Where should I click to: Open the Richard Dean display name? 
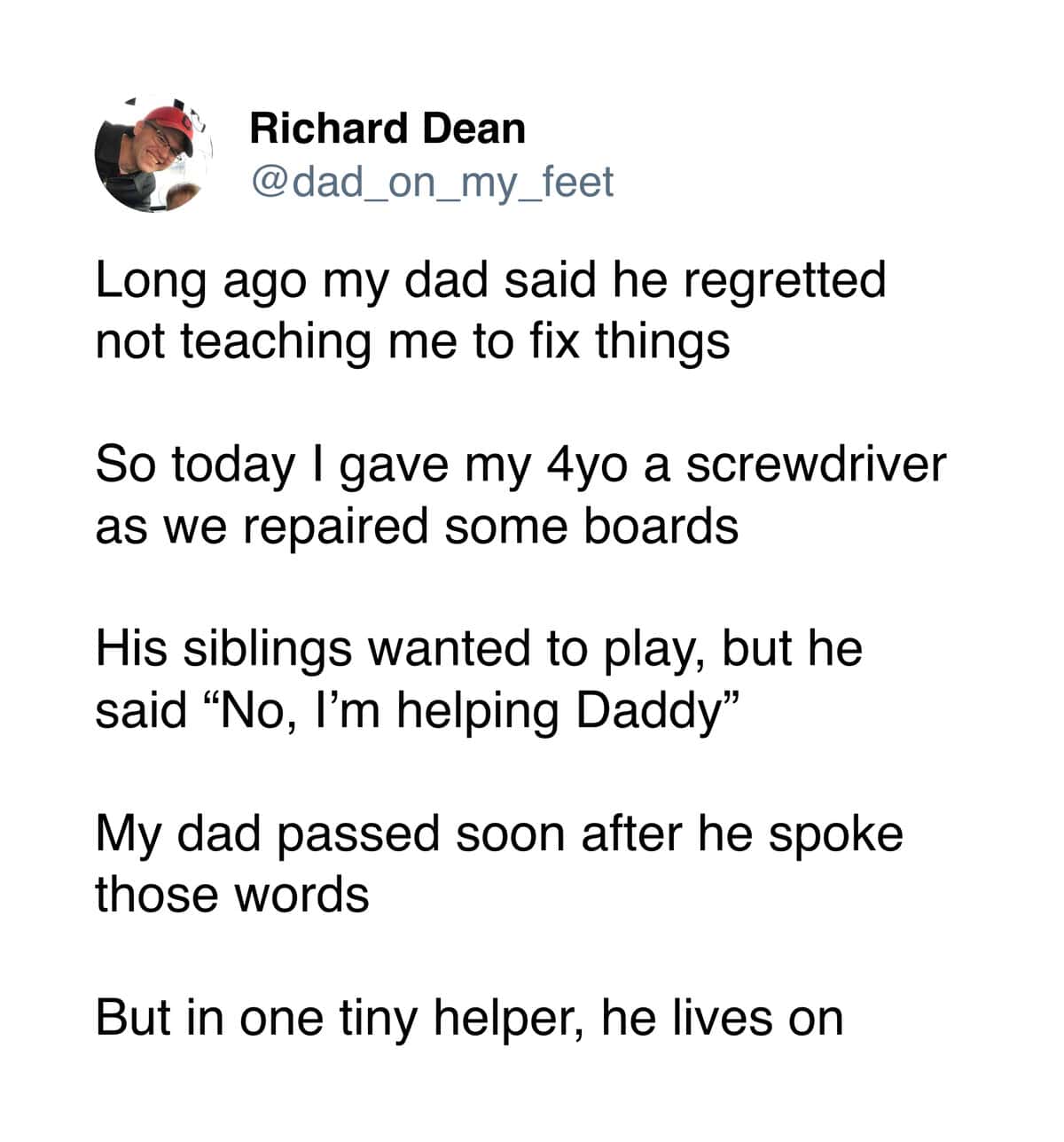coord(387,129)
